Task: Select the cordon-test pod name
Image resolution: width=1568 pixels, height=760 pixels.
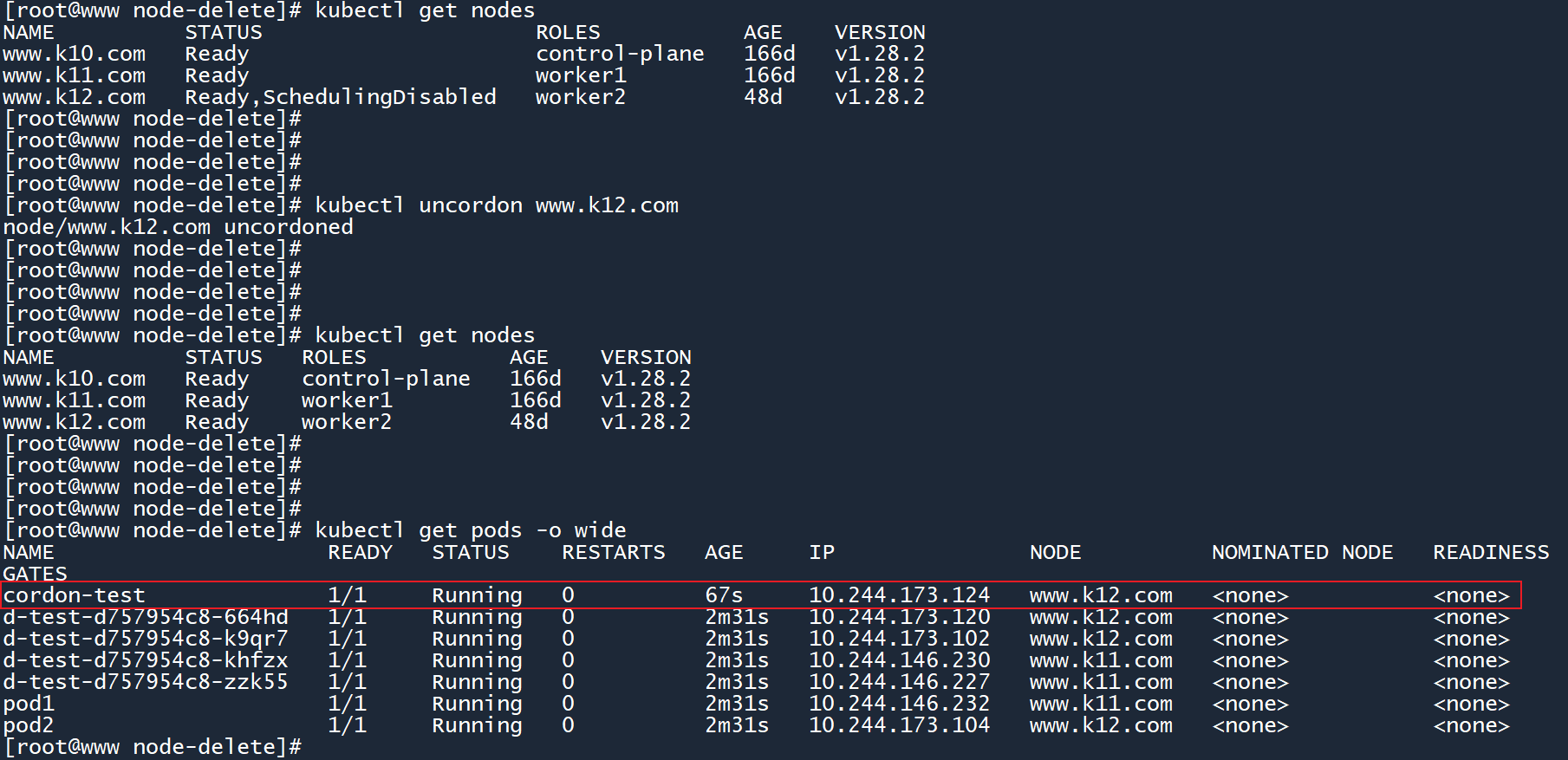Action: pyautogui.click(x=75, y=595)
